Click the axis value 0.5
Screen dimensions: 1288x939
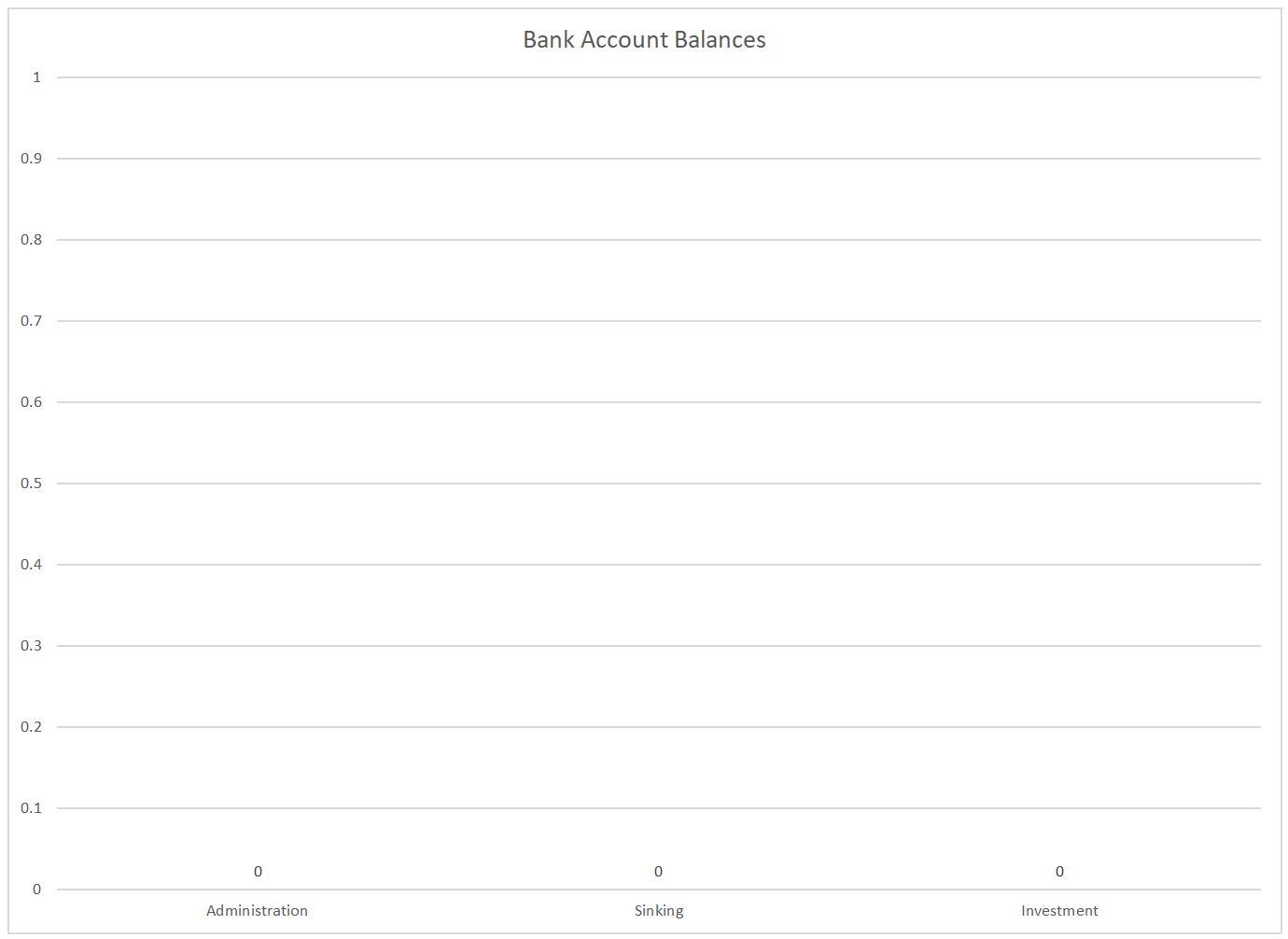32,484
